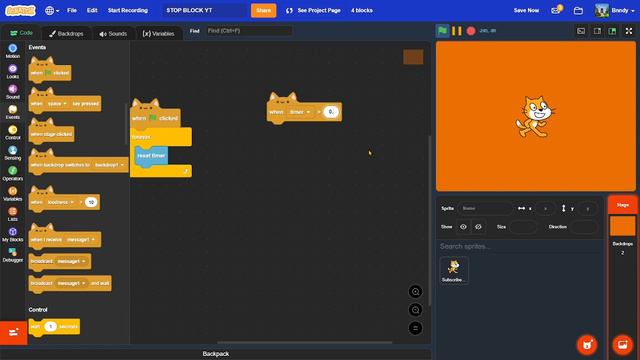This screenshot has height=360, width=640.
Task: Toggle the stage terminal view icon
Action: (x=581, y=31)
